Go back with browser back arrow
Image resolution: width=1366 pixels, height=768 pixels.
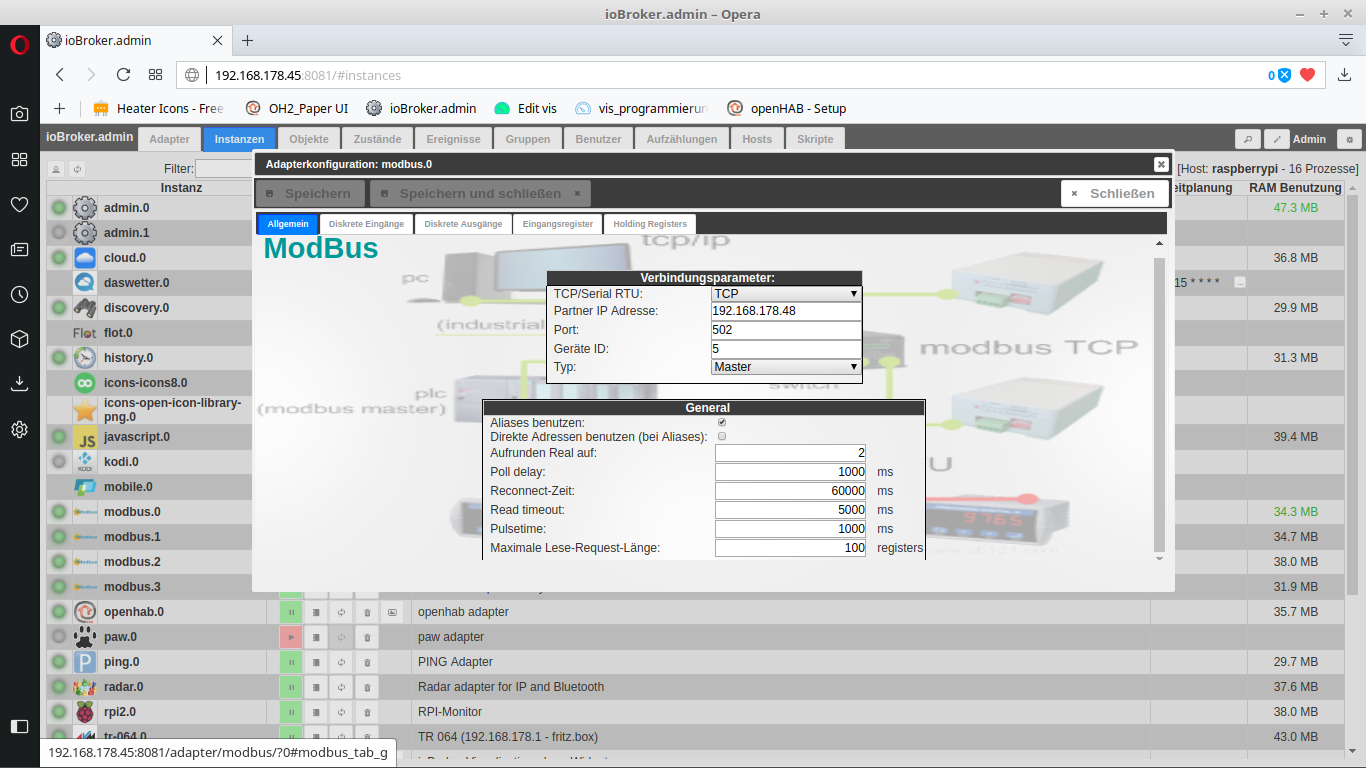click(x=60, y=75)
